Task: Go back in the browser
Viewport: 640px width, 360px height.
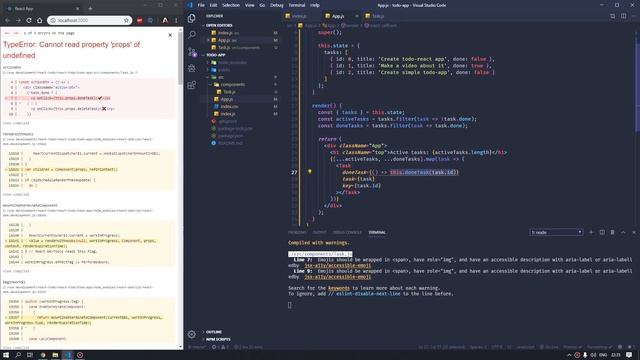Action: click(8, 20)
